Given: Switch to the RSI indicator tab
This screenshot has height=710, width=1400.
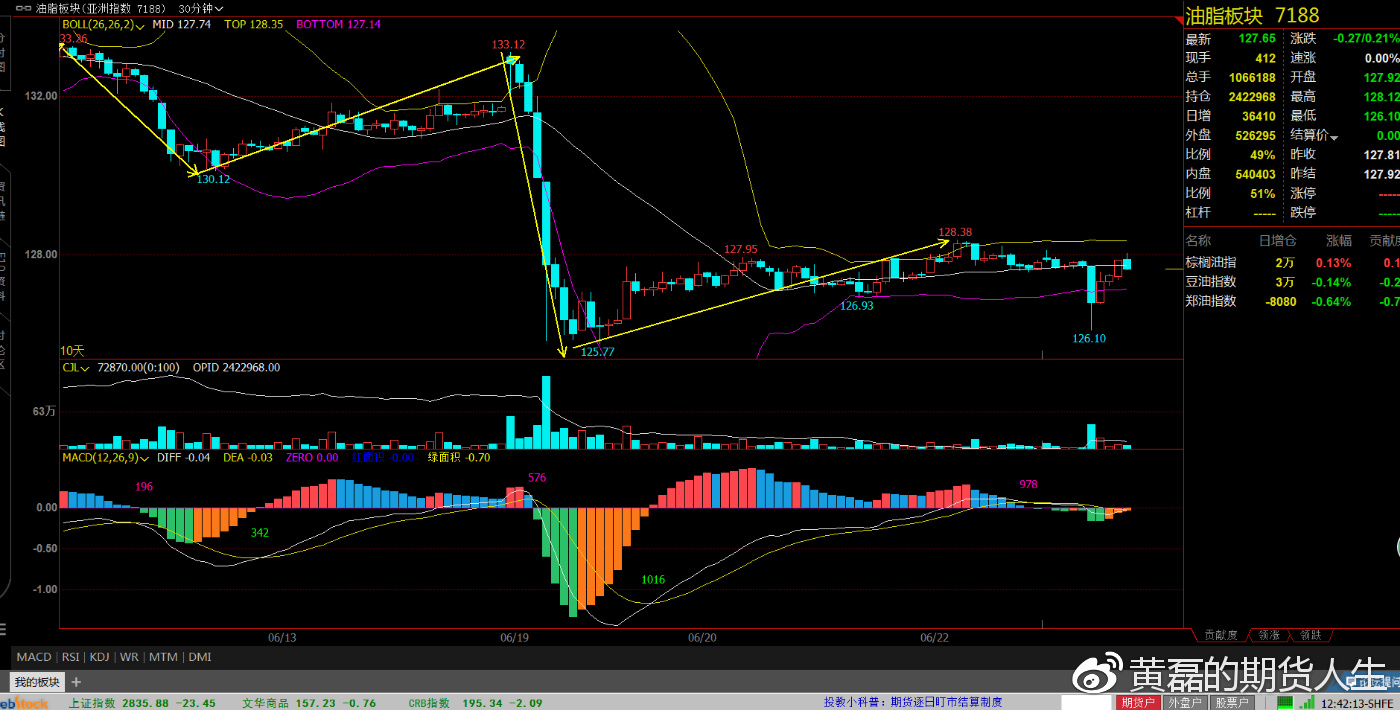Looking at the screenshot, I should pyautogui.click(x=71, y=657).
